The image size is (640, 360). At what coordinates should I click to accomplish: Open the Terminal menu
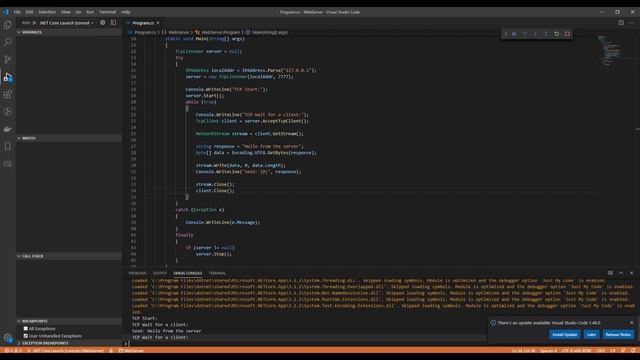pyautogui.click(x=107, y=12)
